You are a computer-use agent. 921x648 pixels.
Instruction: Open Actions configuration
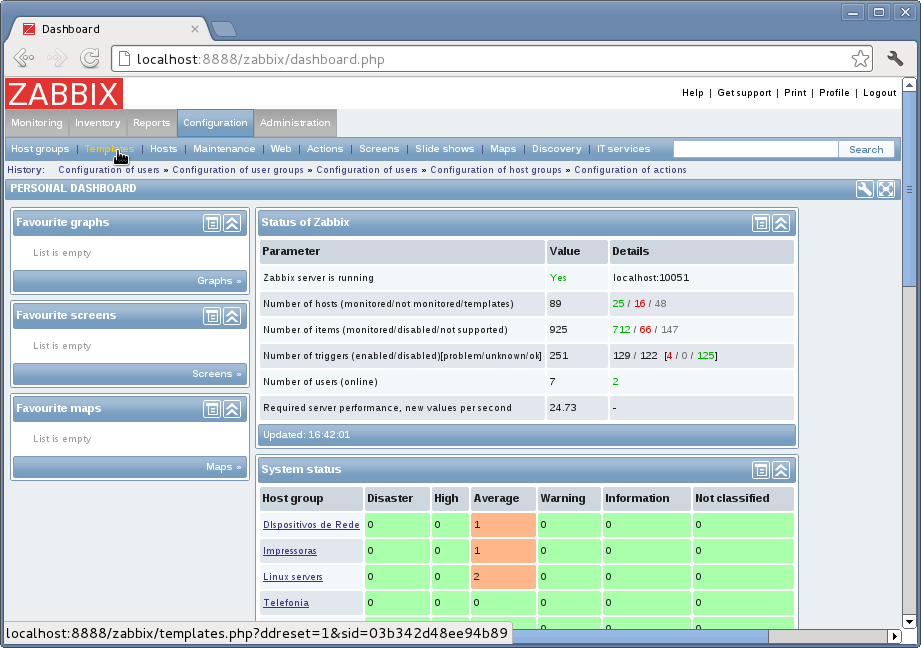click(x=325, y=149)
